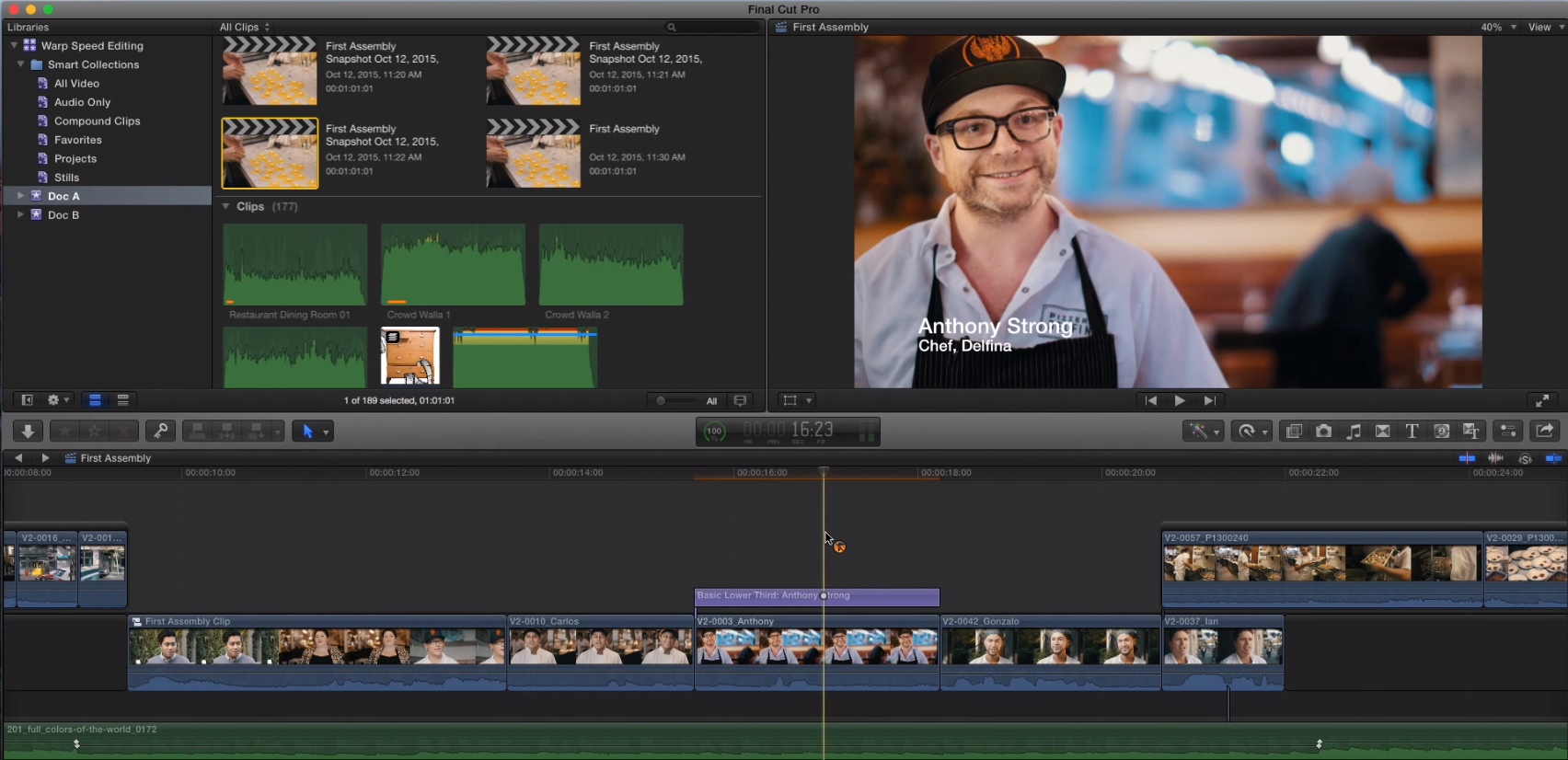
Task: Select Compound Clips smart collection
Action: 97,121
